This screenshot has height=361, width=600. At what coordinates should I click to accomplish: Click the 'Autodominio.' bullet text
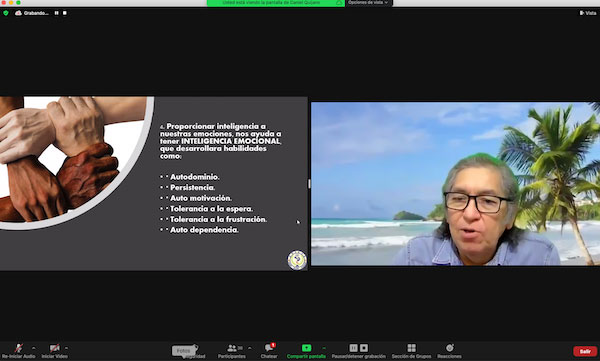(x=195, y=177)
